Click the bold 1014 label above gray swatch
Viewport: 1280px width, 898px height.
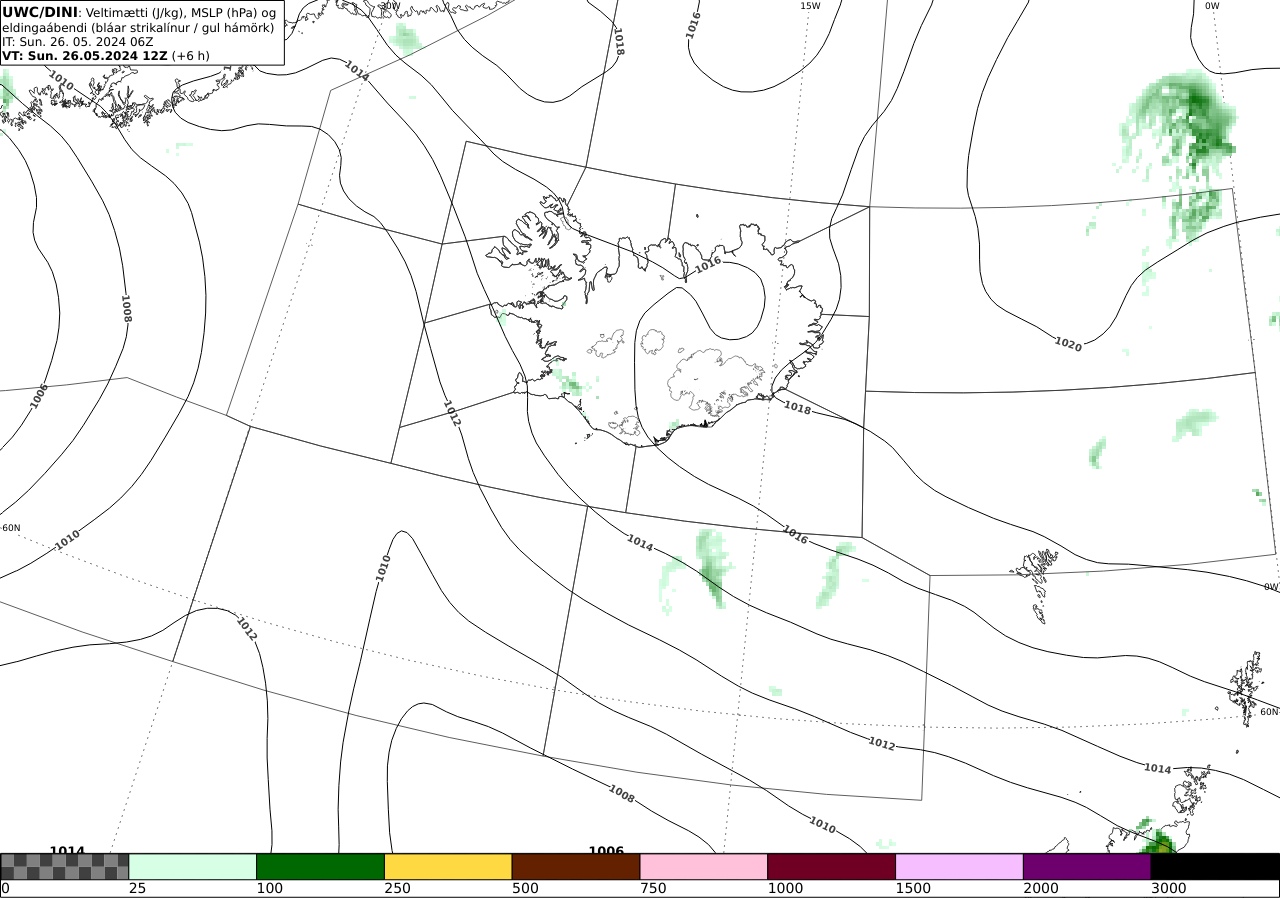[67, 851]
